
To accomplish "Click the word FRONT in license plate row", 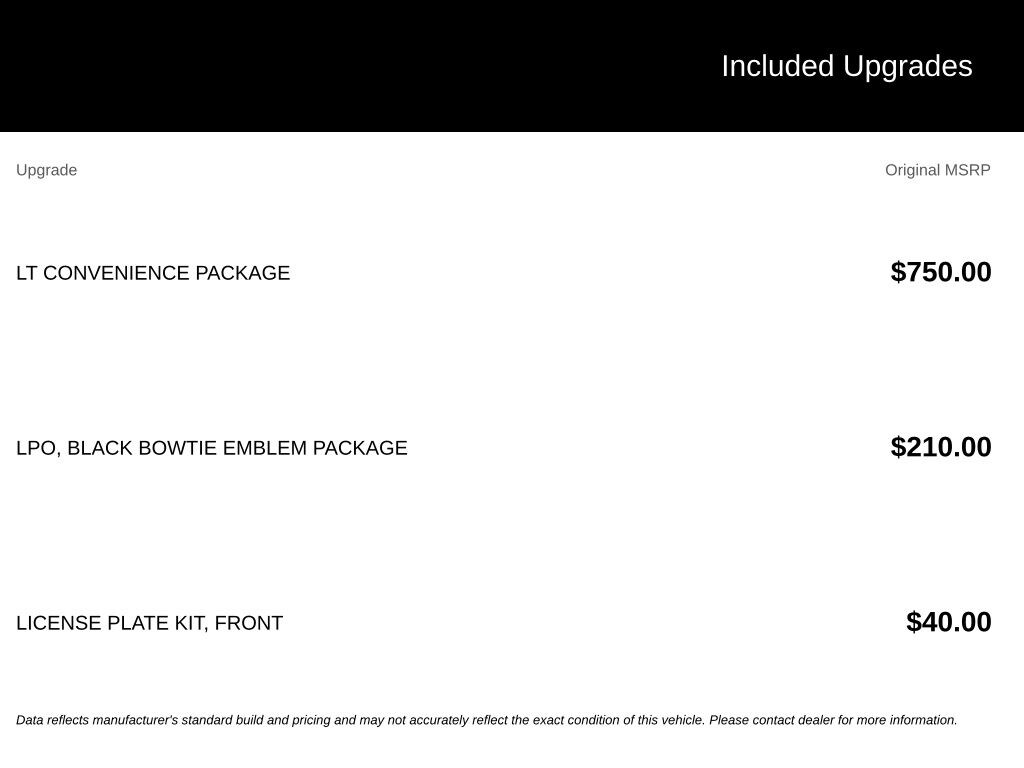I will 249,623.
